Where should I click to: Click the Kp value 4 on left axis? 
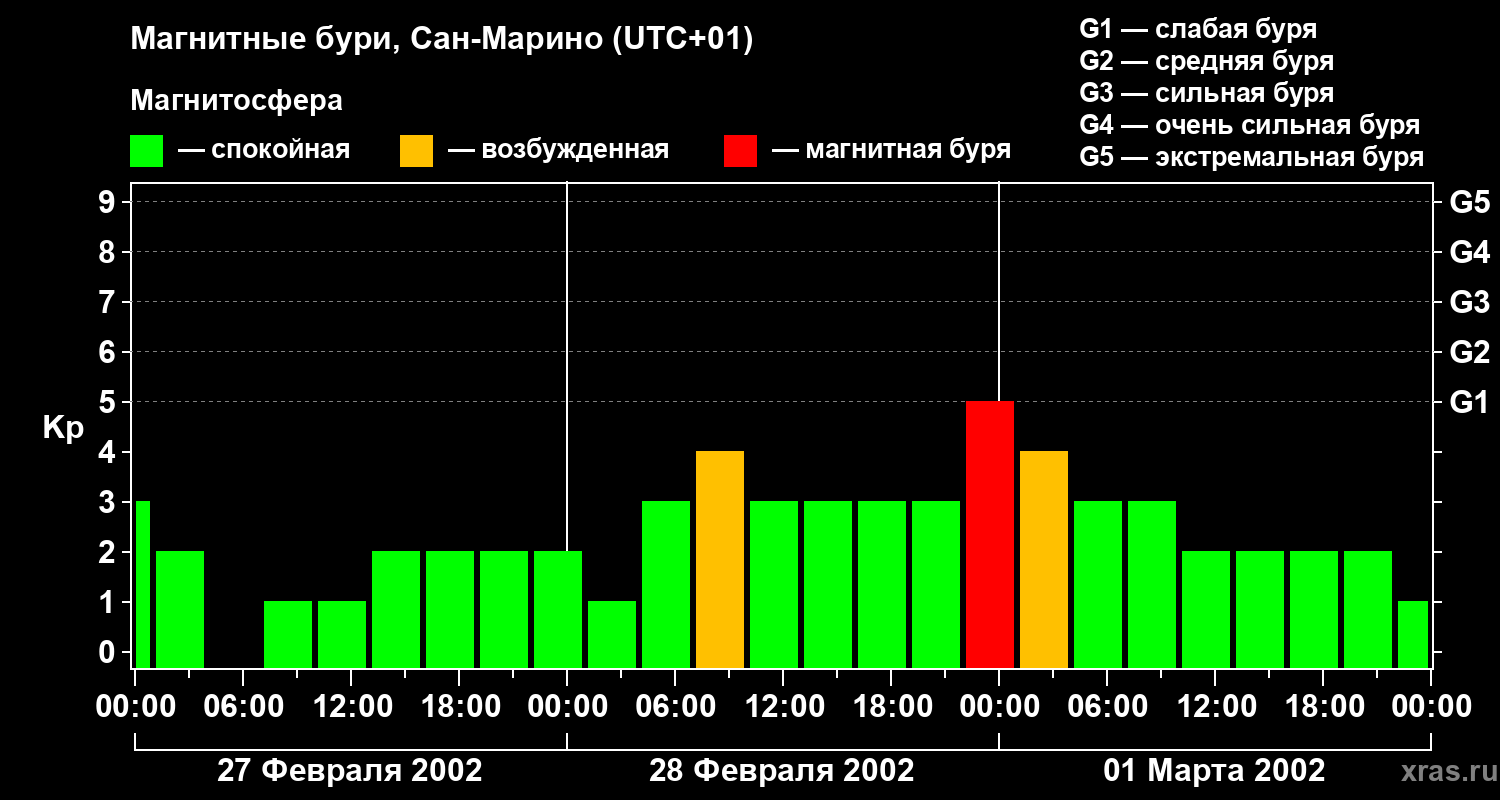pyautogui.click(x=109, y=452)
